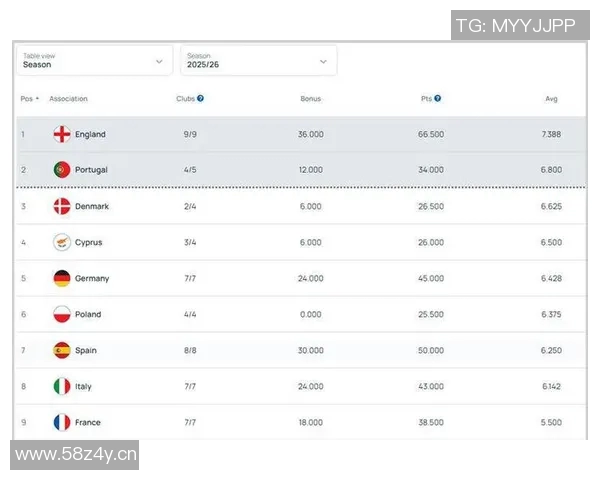
Task: Open the England association link
Action: click(x=90, y=134)
